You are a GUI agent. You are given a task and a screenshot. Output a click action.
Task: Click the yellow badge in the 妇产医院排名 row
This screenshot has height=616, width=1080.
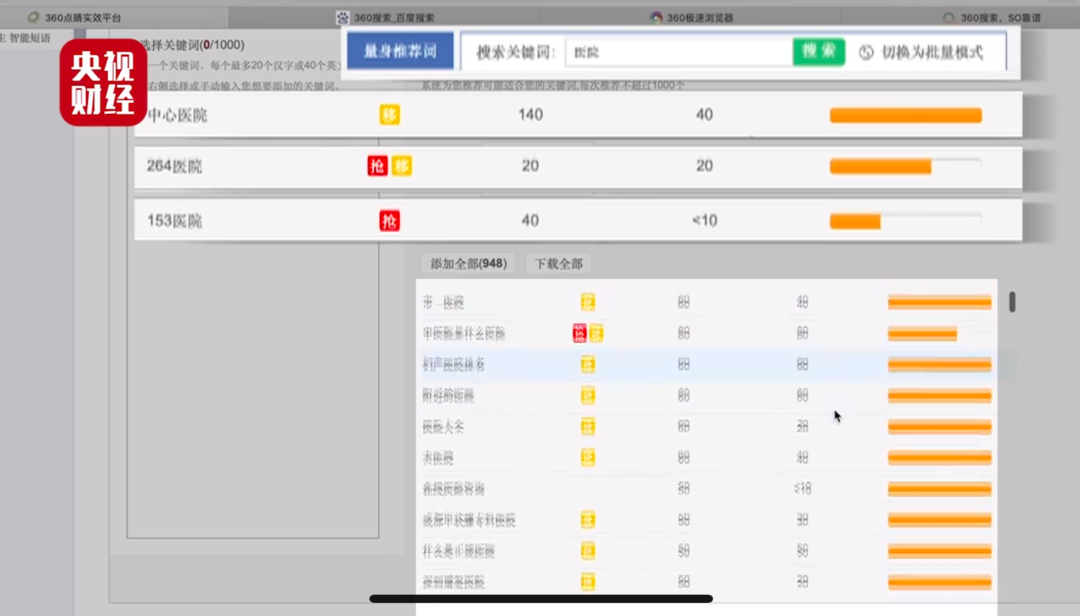[588, 365]
